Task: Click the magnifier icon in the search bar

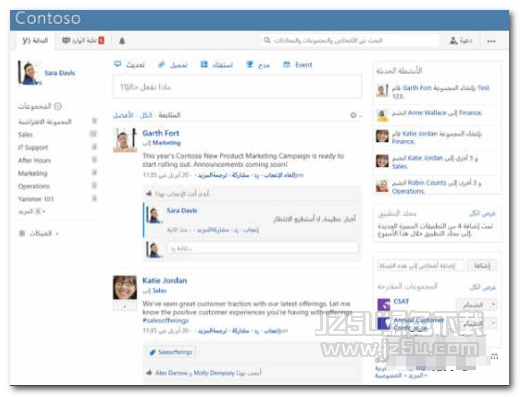Action: (x=267, y=40)
